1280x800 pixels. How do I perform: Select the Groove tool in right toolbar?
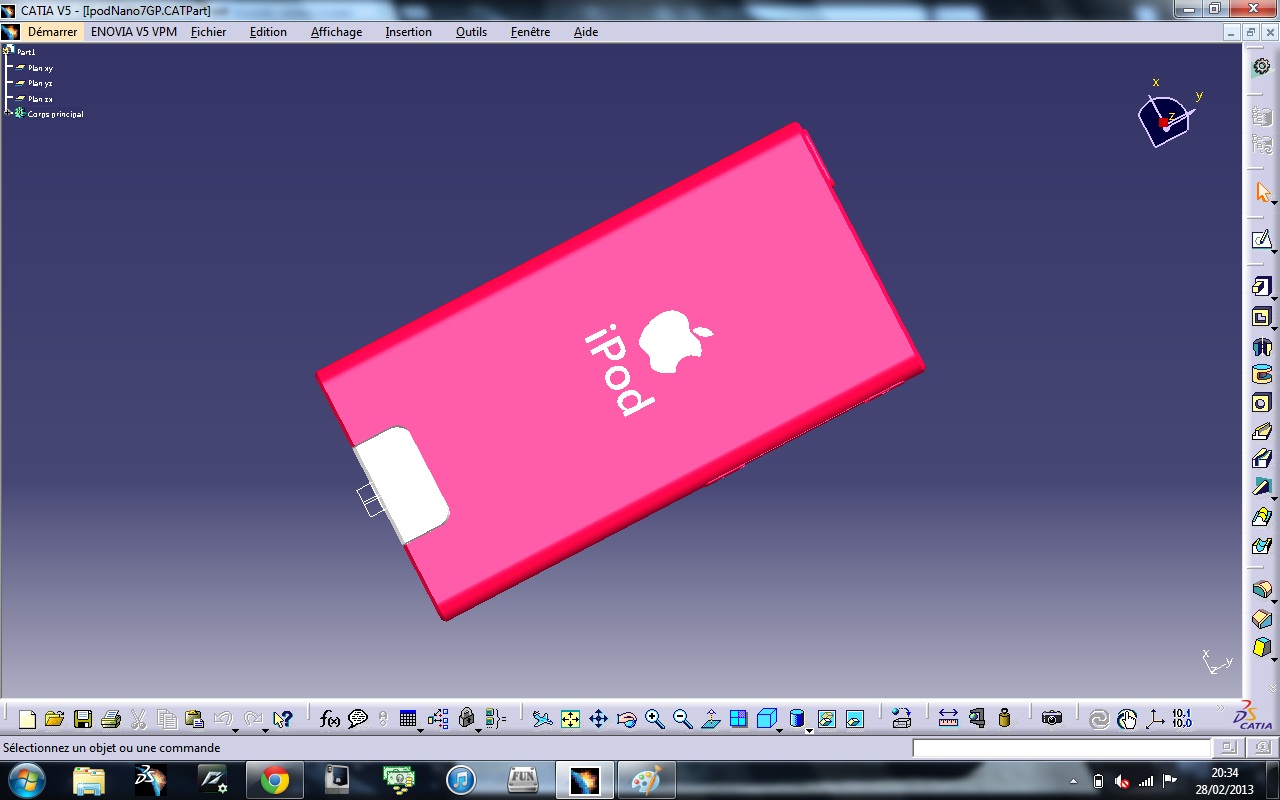click(1262, 375)
